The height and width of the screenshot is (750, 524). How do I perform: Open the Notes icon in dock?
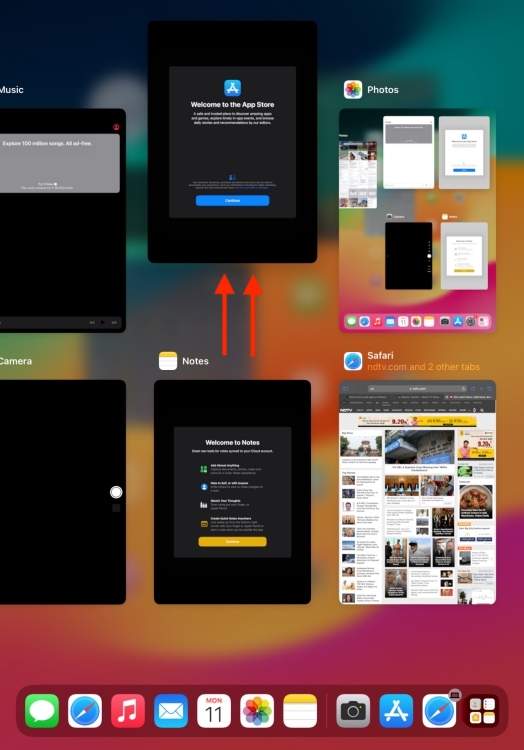pos(300,711)
